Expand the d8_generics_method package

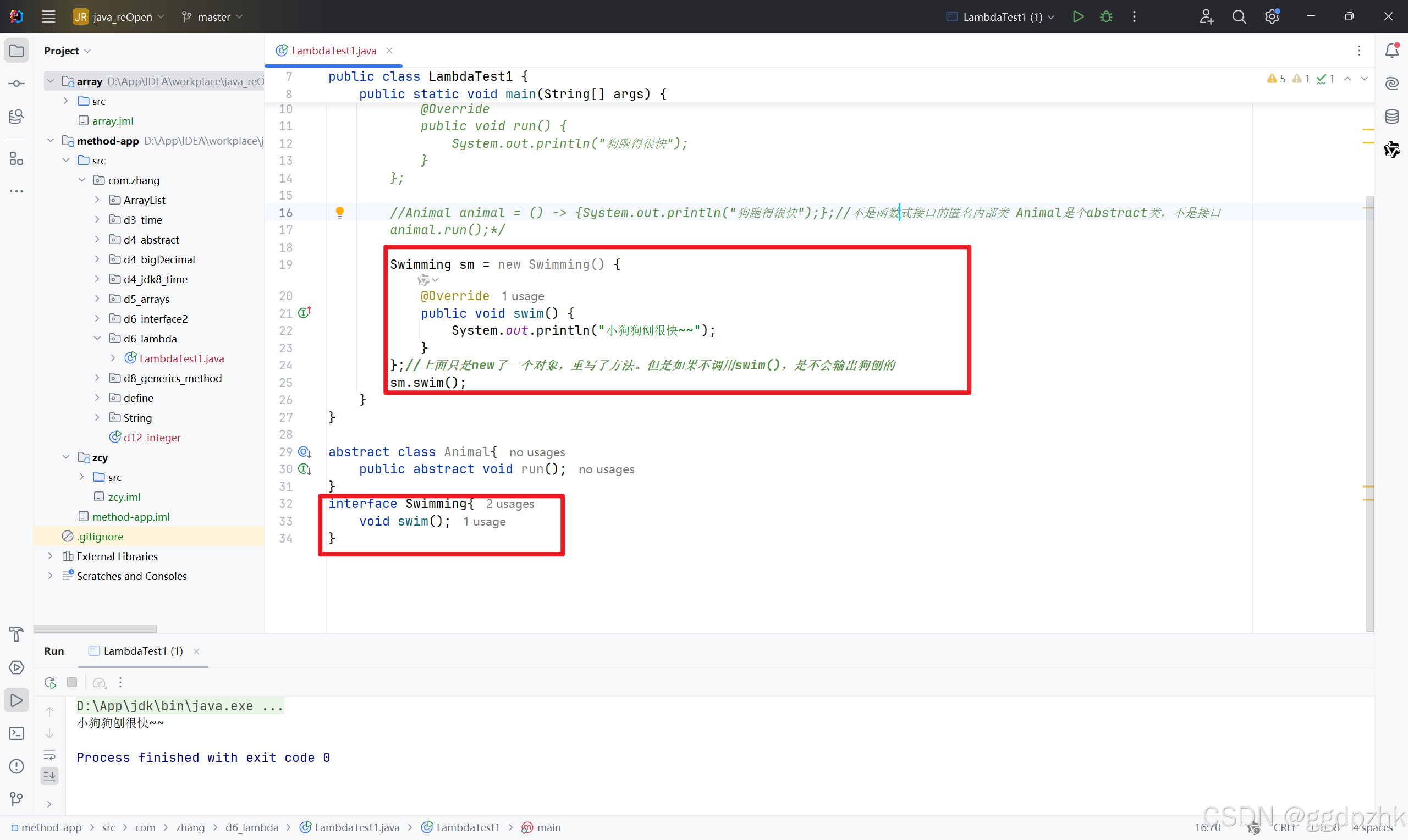(97, 378)
